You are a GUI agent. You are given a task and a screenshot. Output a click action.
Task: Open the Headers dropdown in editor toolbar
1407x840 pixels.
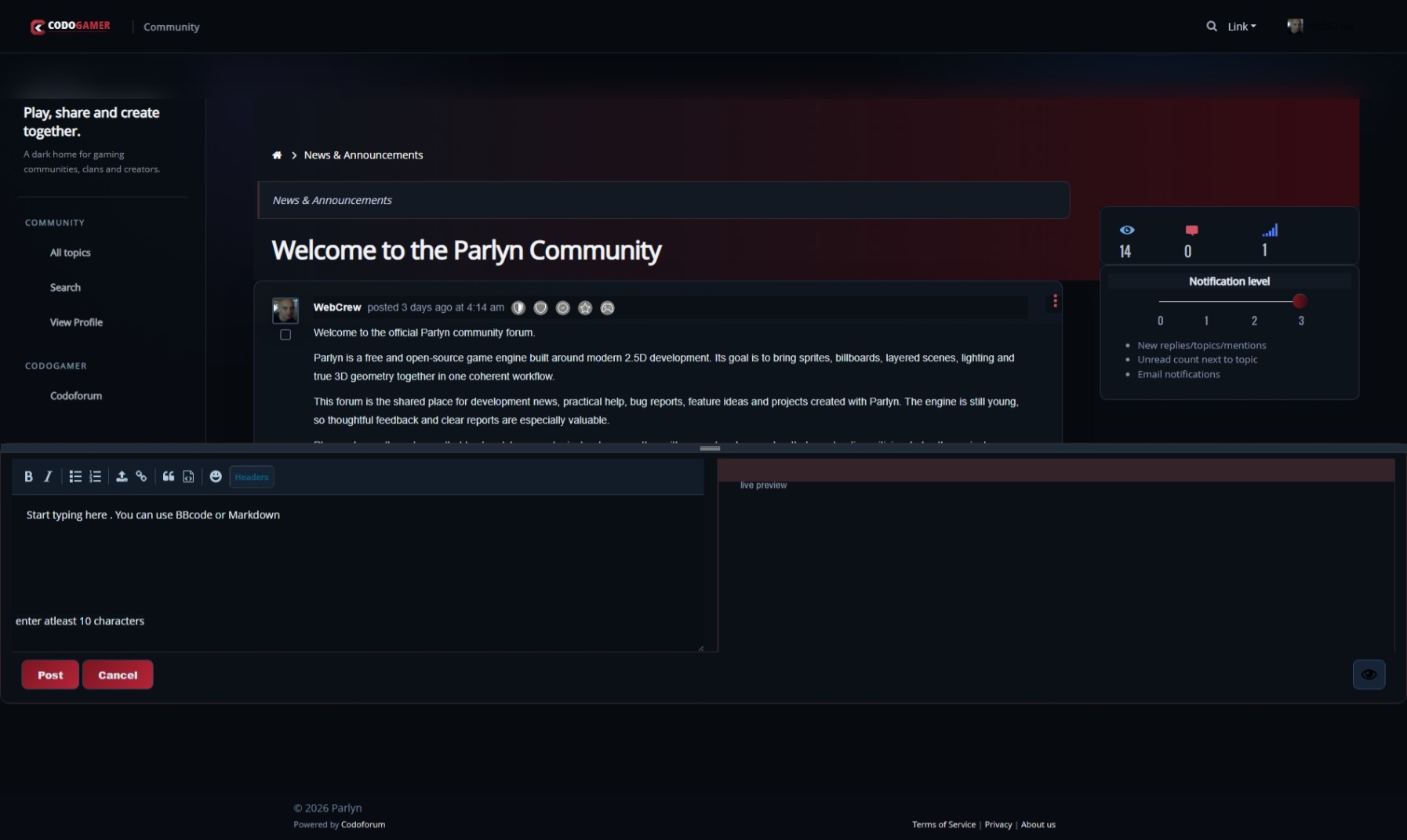(252, 477)
